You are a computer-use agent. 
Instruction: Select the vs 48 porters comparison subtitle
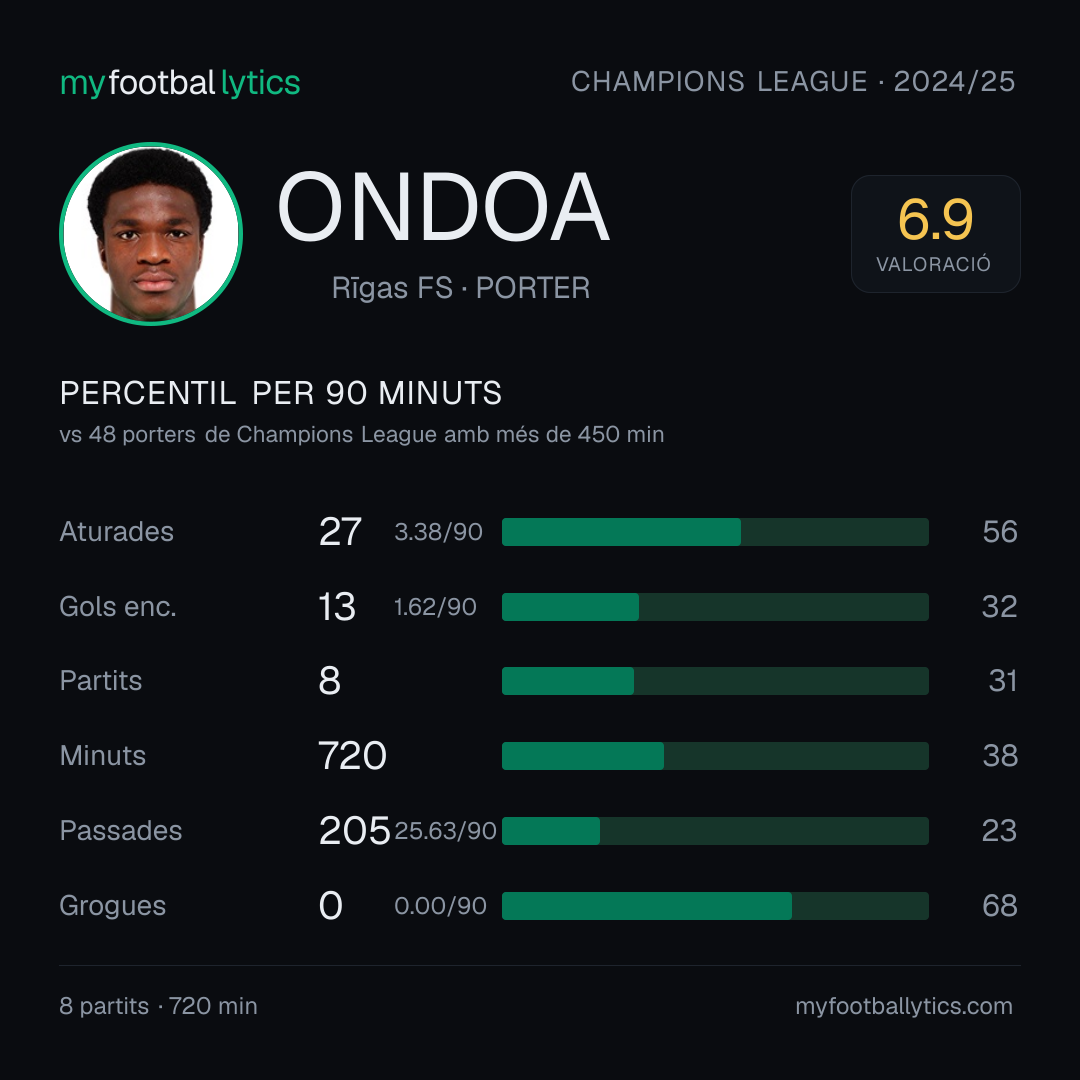click(x=362, y=435)
